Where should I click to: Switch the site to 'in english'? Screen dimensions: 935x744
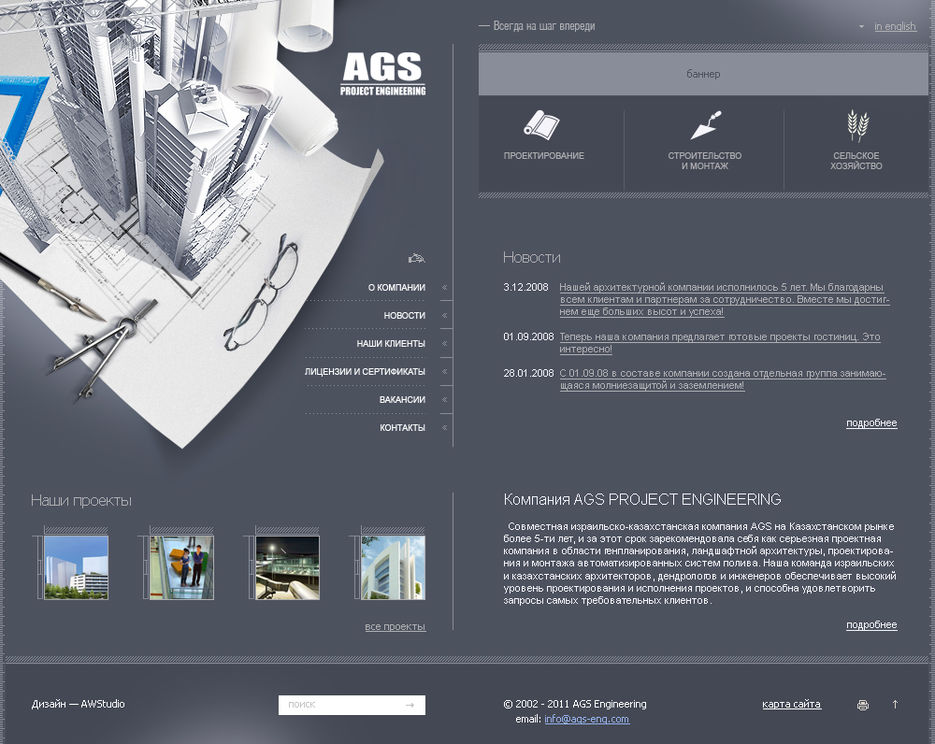point(895,26)
